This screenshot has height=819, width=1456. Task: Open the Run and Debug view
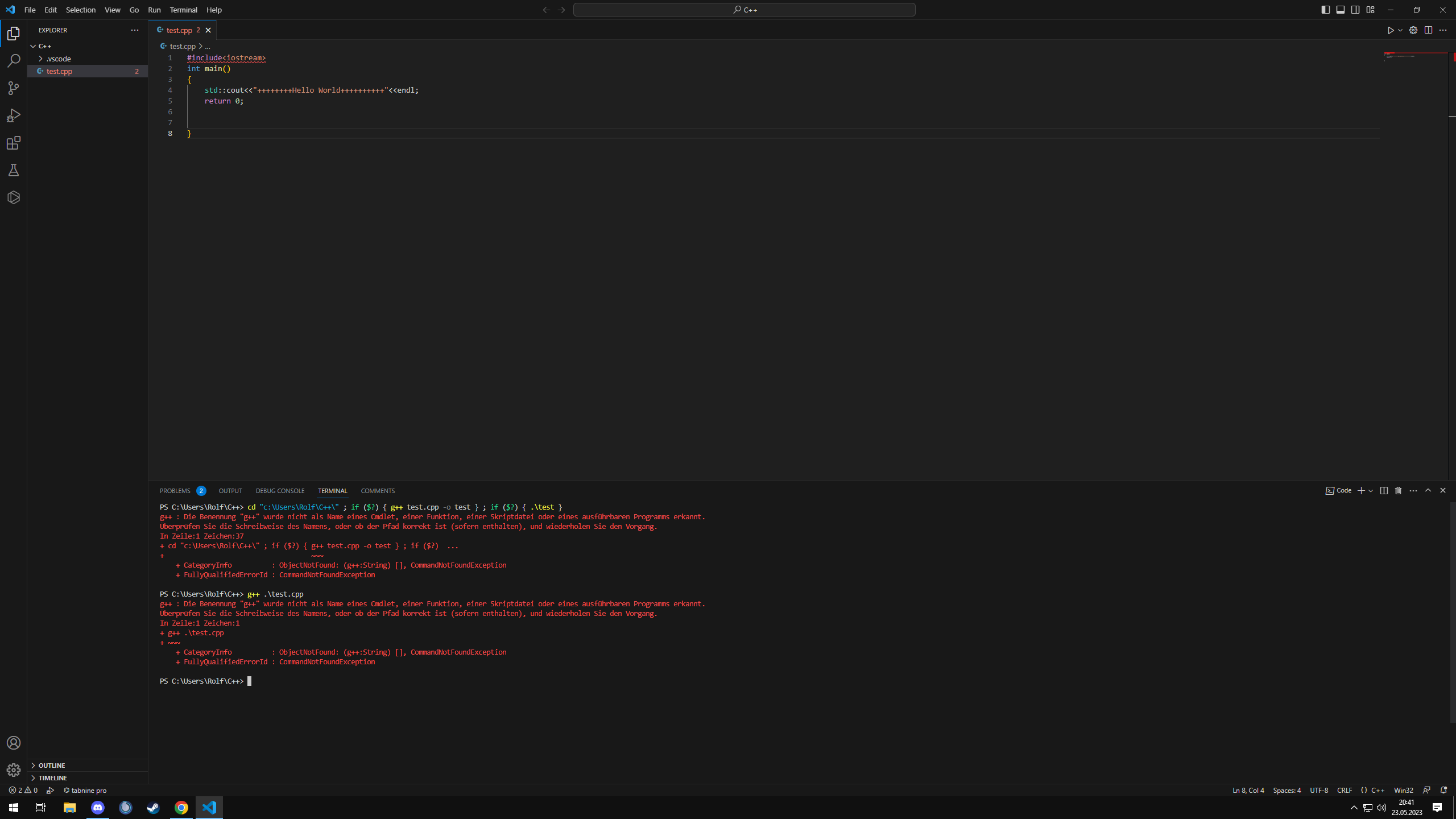pos(14,115)
